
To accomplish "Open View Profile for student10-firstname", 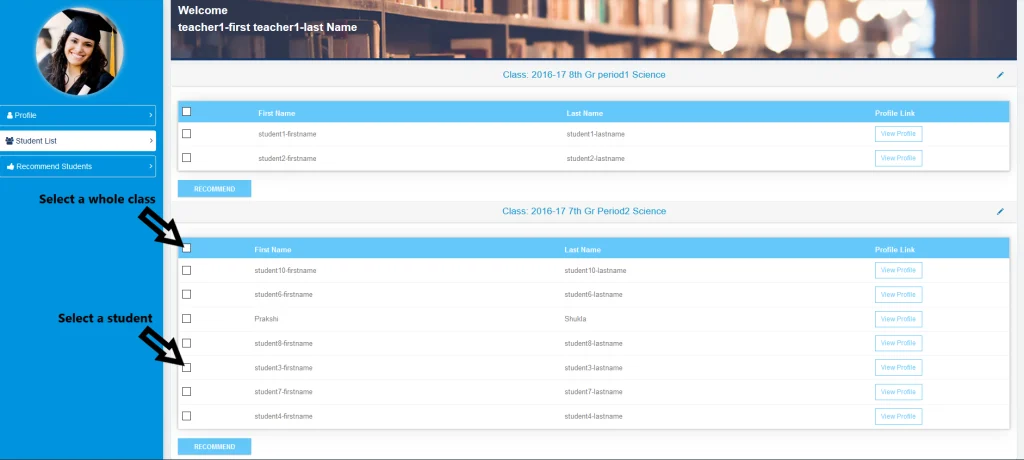I will pos(897,270).
